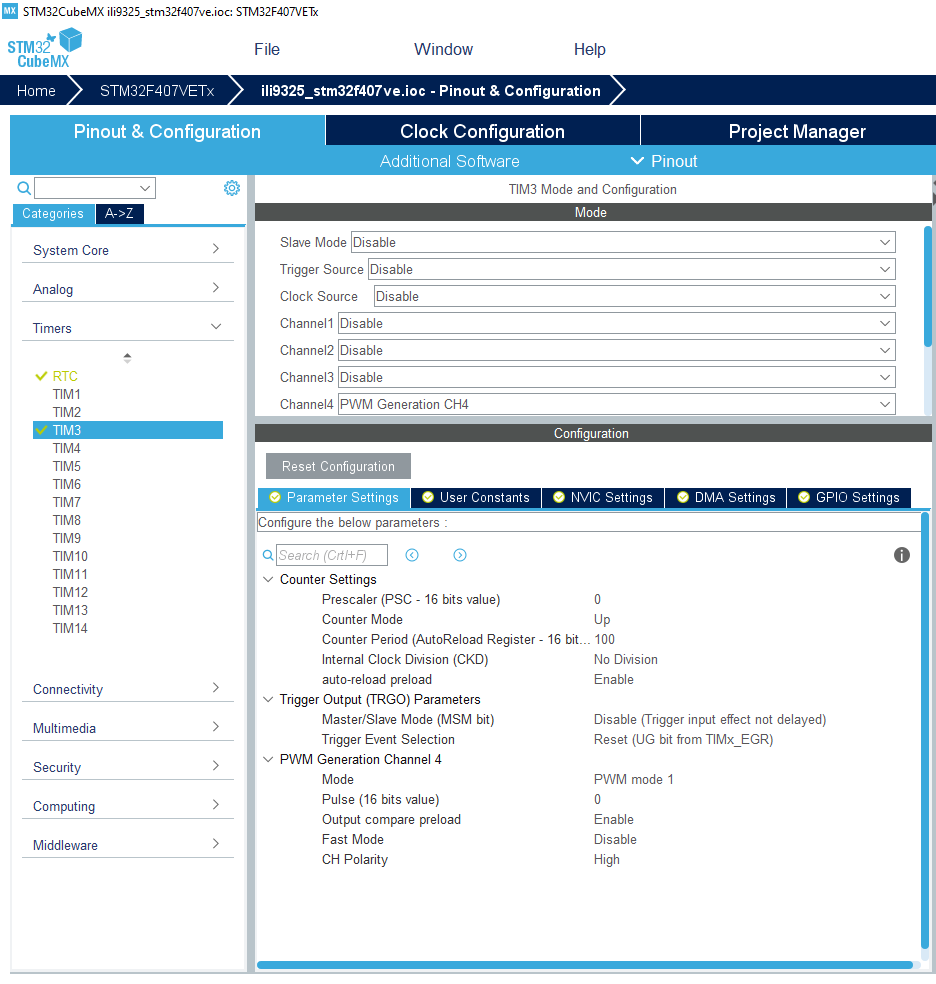Screen dimensions: 936x984
Task: Select the Parameter Settings tab
Action: click(x=334, y=497)
